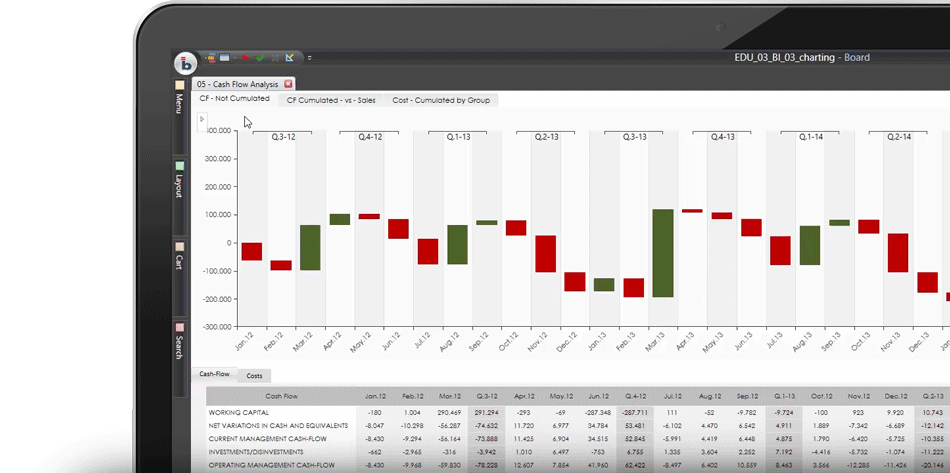The height and width of the screenshot is (473, 950).
Task: Open the Search side panel
Action: (180, 341)
